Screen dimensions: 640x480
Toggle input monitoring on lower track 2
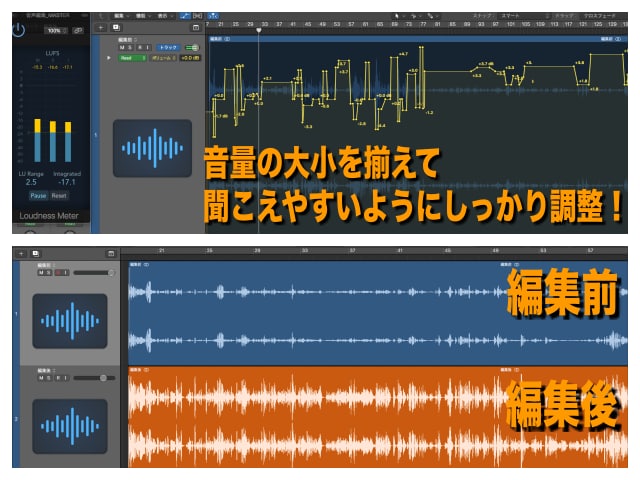(66, 378)
